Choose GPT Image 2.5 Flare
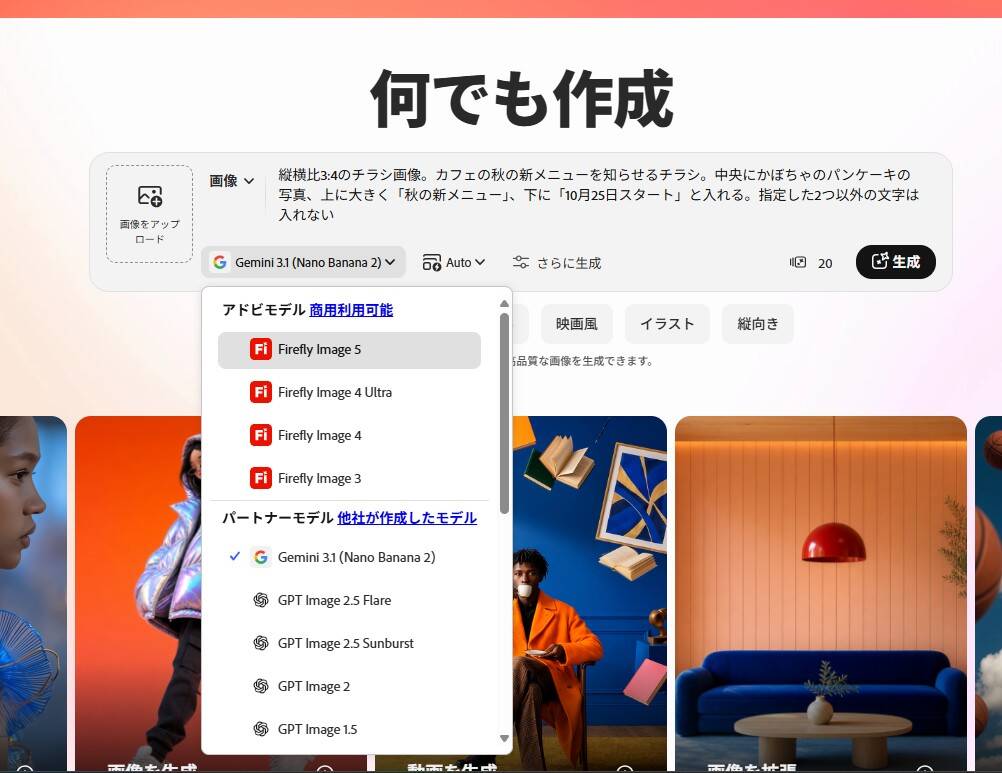Viewport: 1002px width, 773px height. 350,600
